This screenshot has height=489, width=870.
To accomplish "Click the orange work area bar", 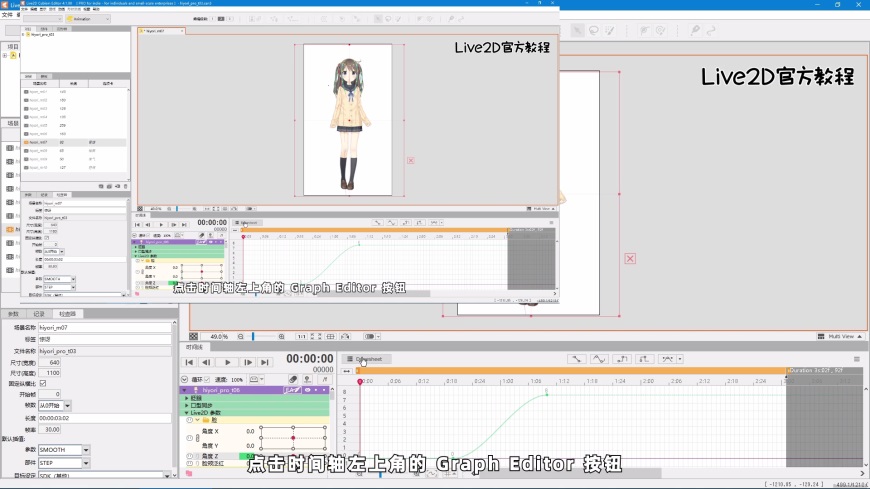I will [571, 371].
